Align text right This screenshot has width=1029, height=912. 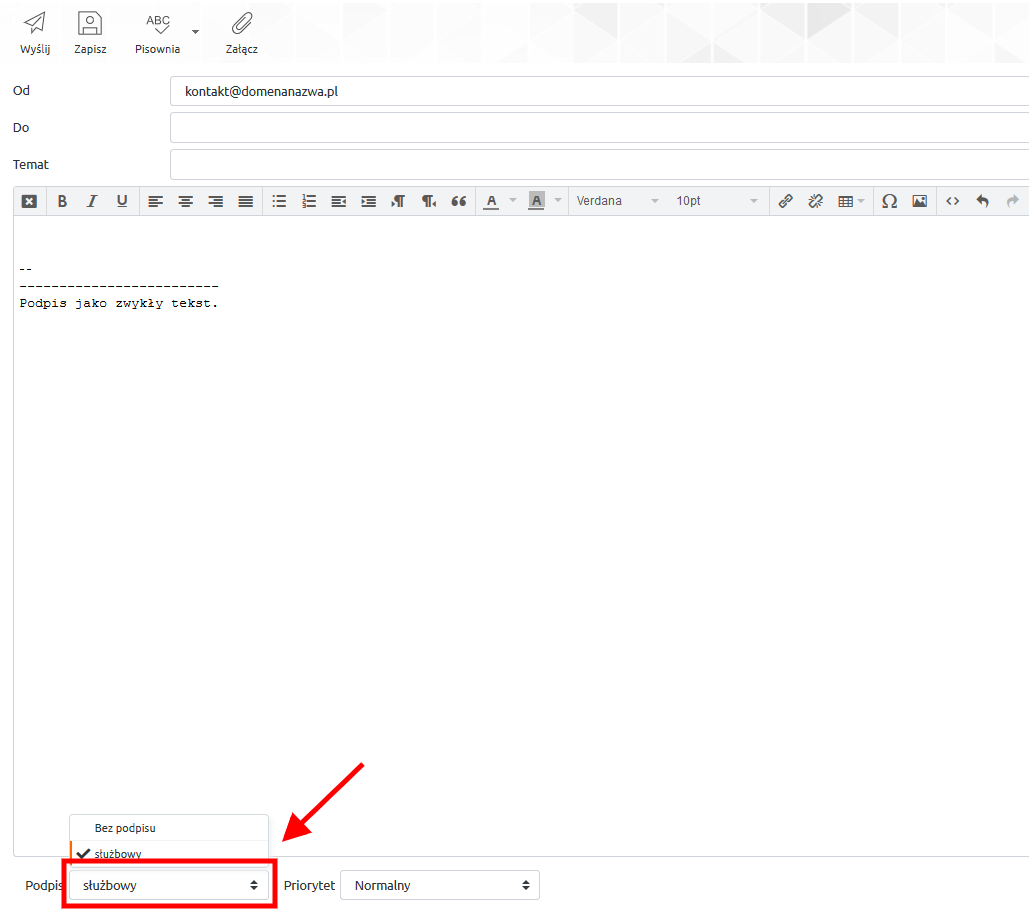click(x=215, y=201)
